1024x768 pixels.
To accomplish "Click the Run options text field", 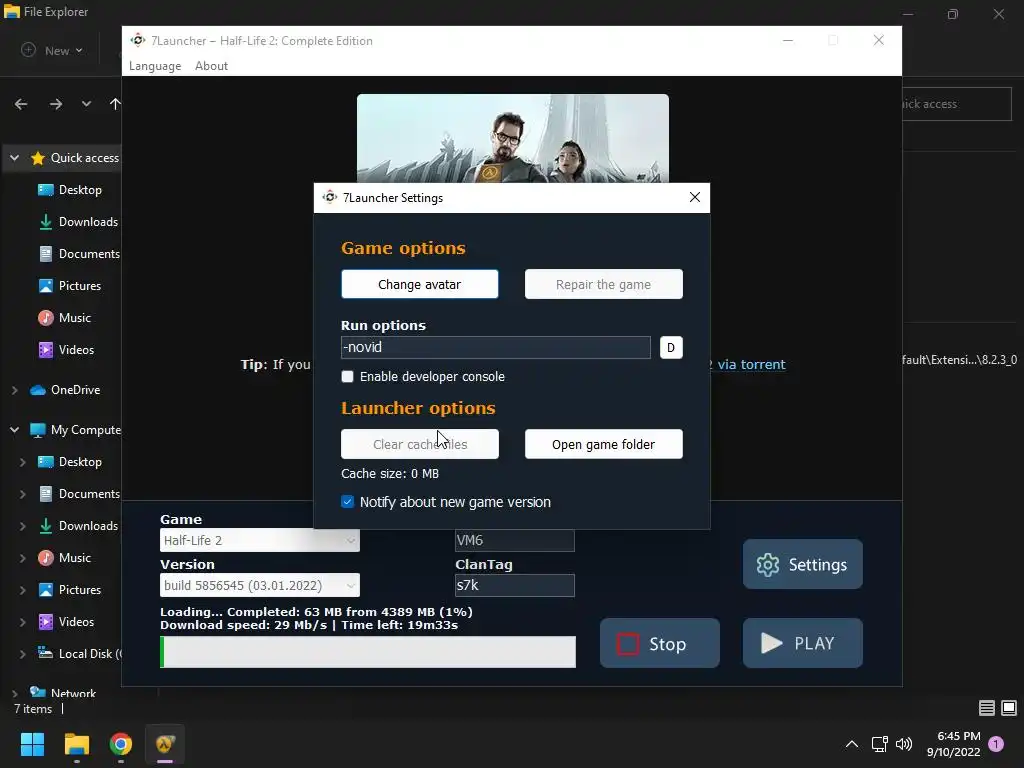I will (x=496, y=347).
